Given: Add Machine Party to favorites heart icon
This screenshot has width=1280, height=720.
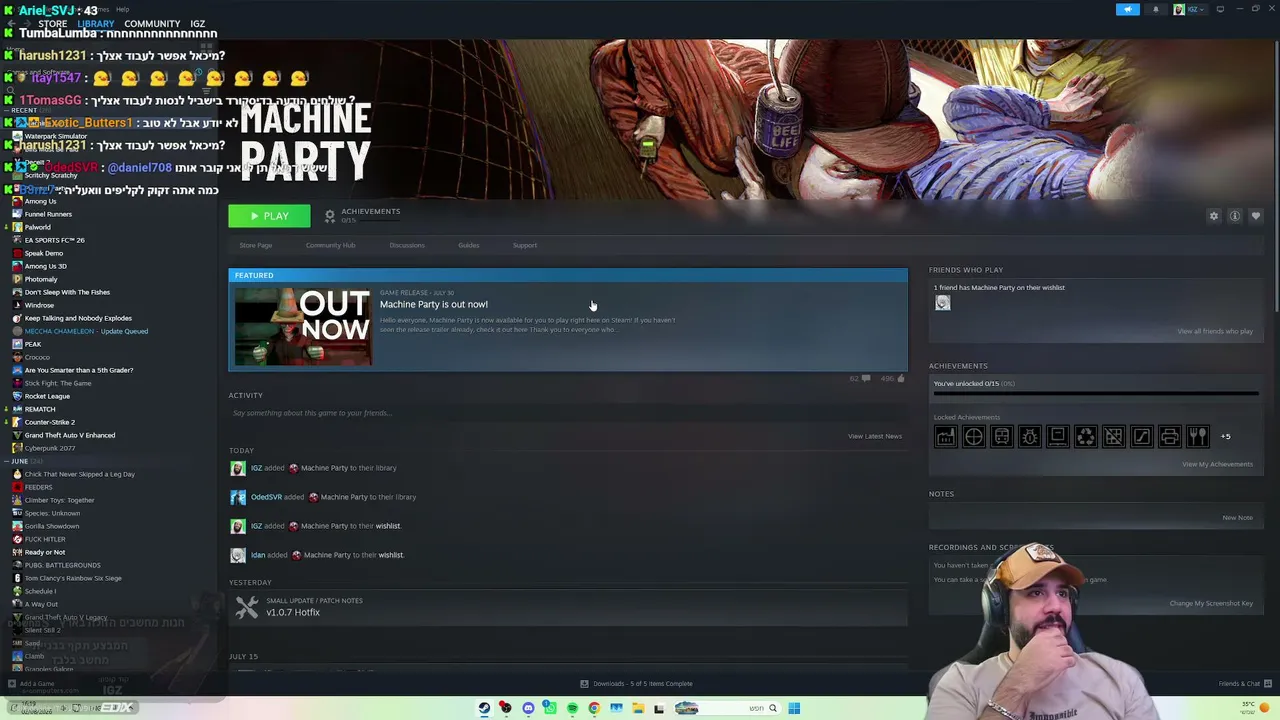Looking at the screenshot, I should (1256, 216).
